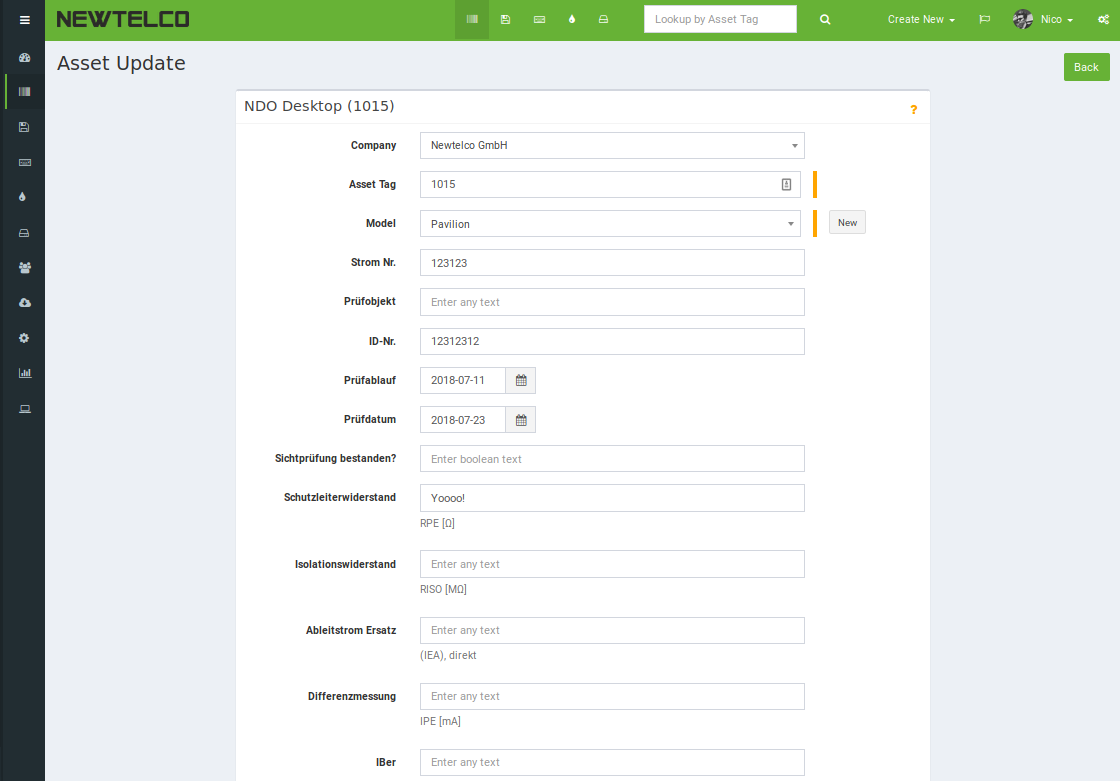Click the orange help question mark
This screenshot has height=781, width=1120.
click(x=914, y=109)
